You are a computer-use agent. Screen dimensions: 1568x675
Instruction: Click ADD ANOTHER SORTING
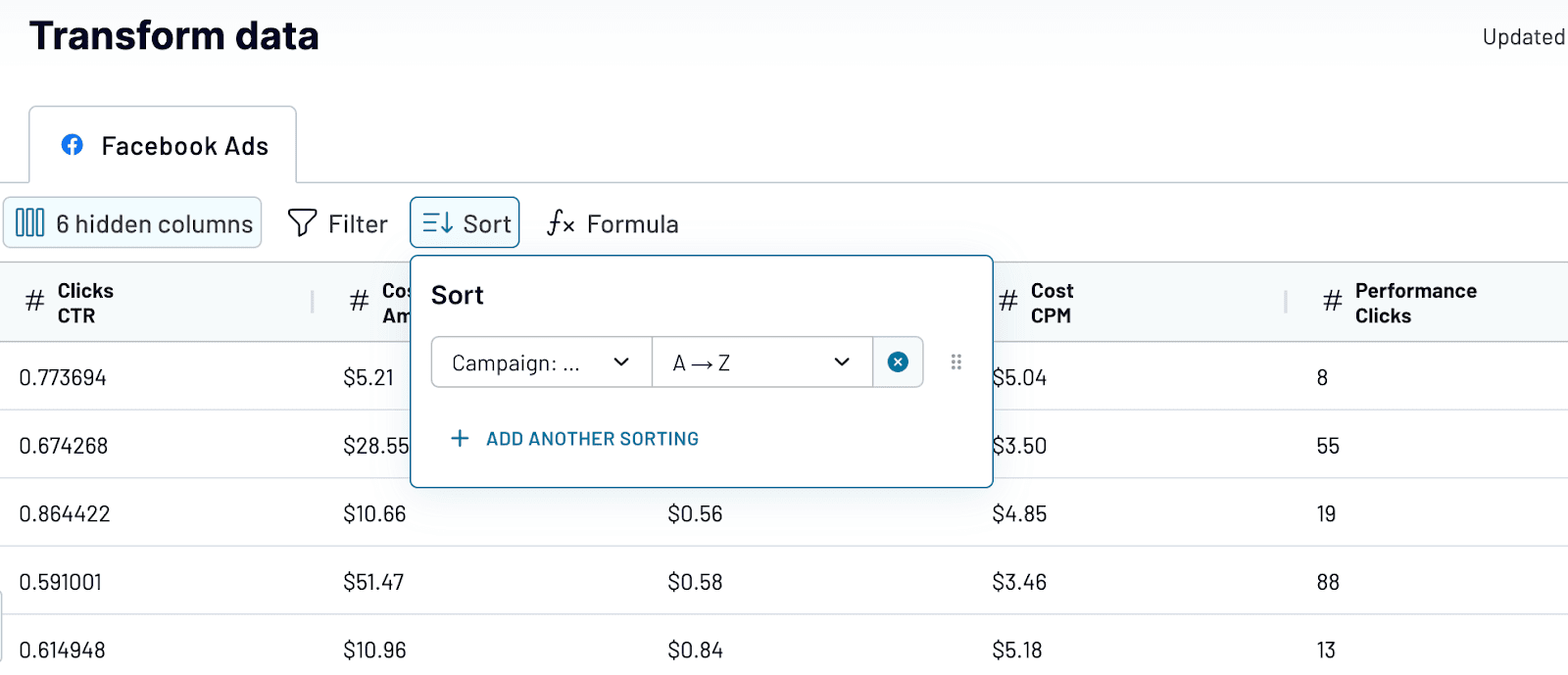click(x=574, y=438)
